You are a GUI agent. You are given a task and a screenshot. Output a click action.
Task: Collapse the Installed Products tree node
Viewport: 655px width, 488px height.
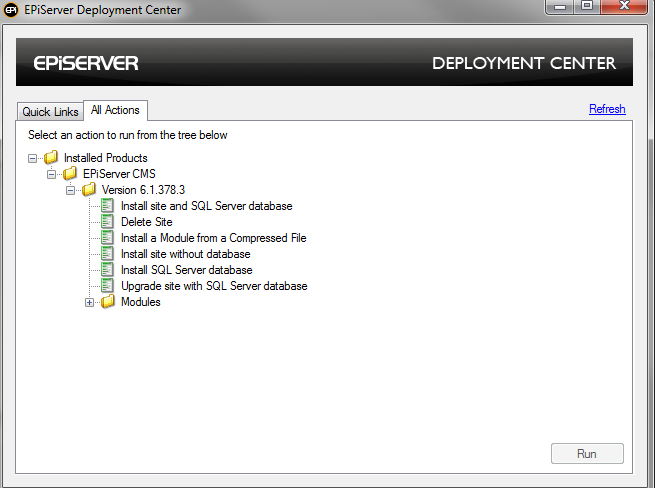pos(32,158)
